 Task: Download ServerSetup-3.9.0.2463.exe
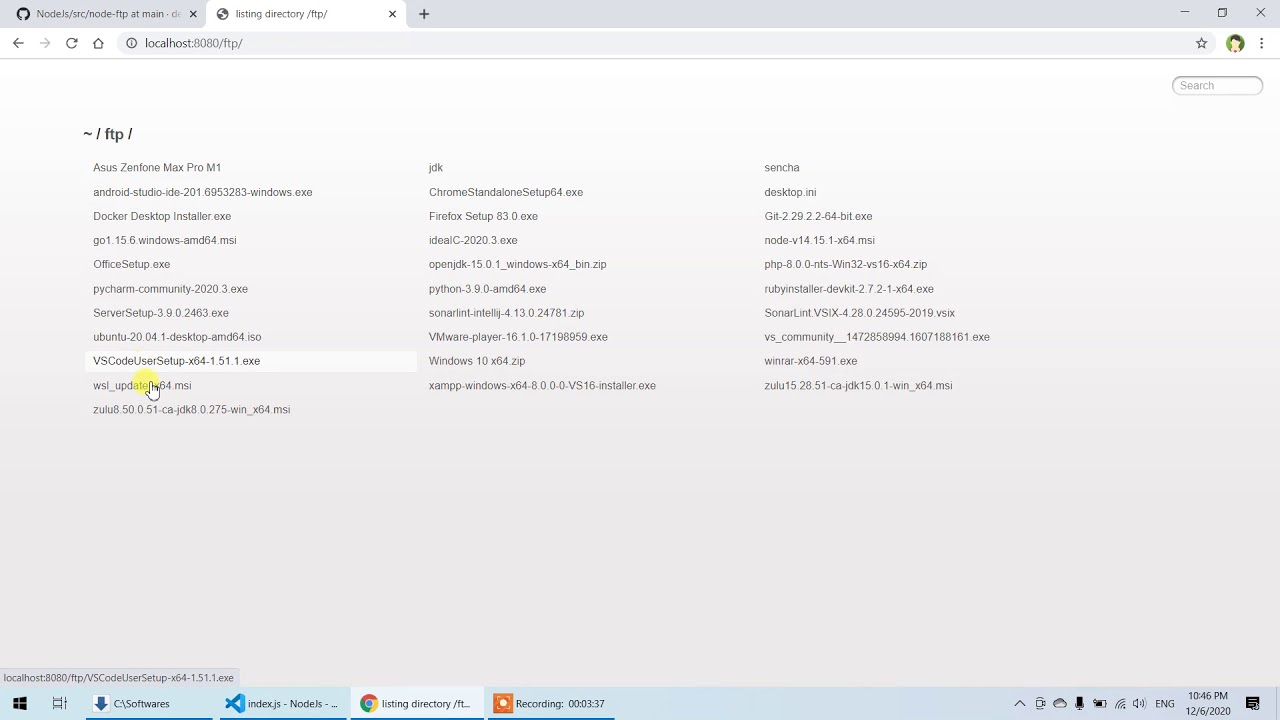tap(161, 313)
